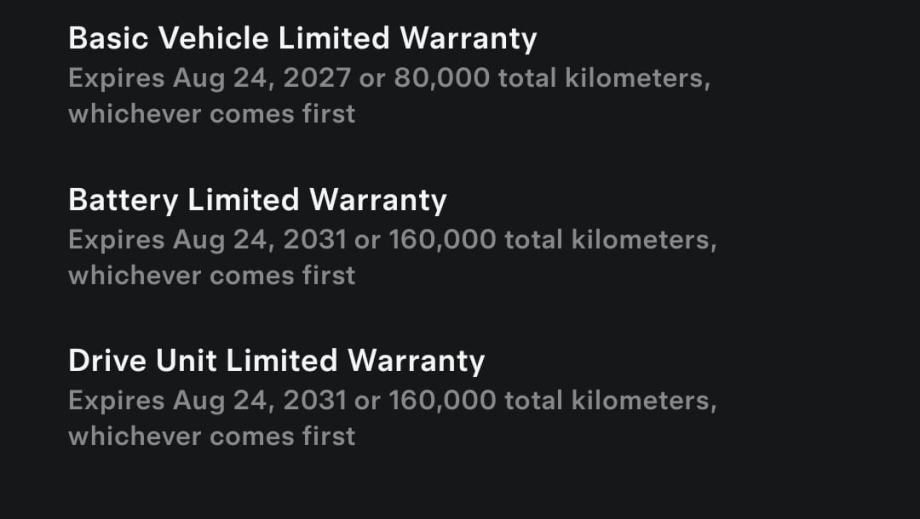Click the 'Aug 24, 2027' expiry date
The height and width of the screenshot is (519, 920).
click(x=261, y=79)
